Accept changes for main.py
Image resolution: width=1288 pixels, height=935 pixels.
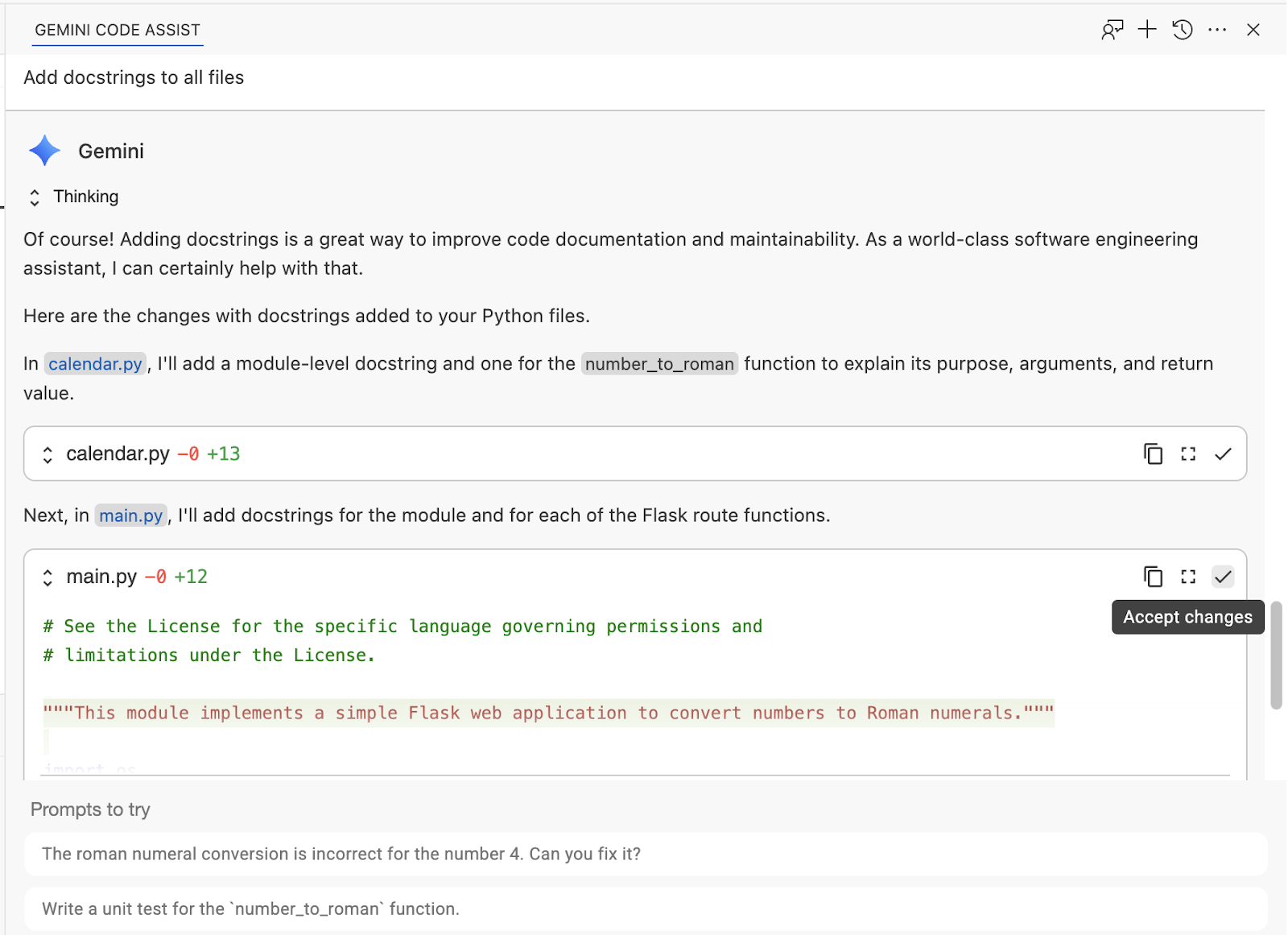[1223, 577]
